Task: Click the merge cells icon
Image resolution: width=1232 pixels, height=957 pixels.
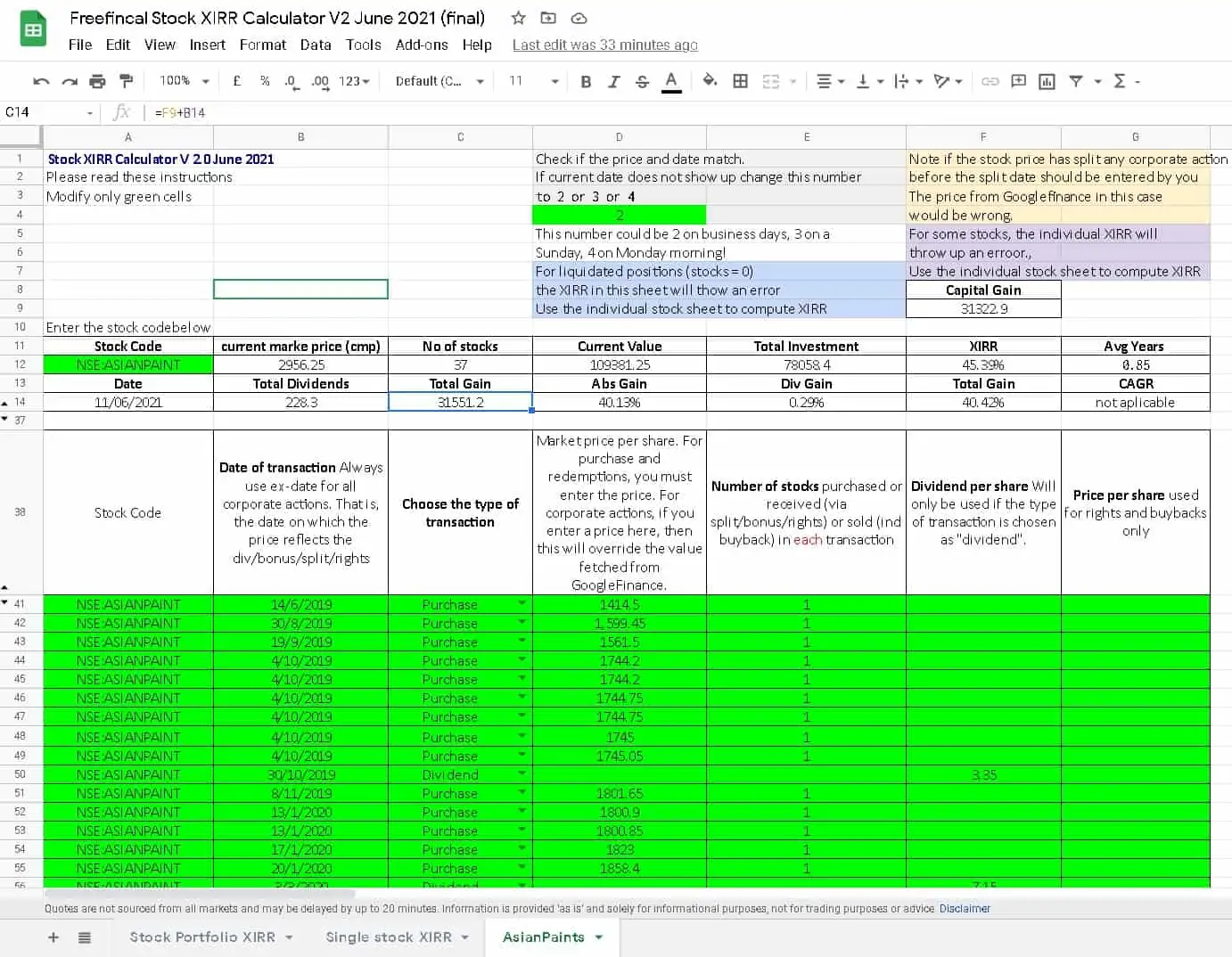Action: pos(771,81)
